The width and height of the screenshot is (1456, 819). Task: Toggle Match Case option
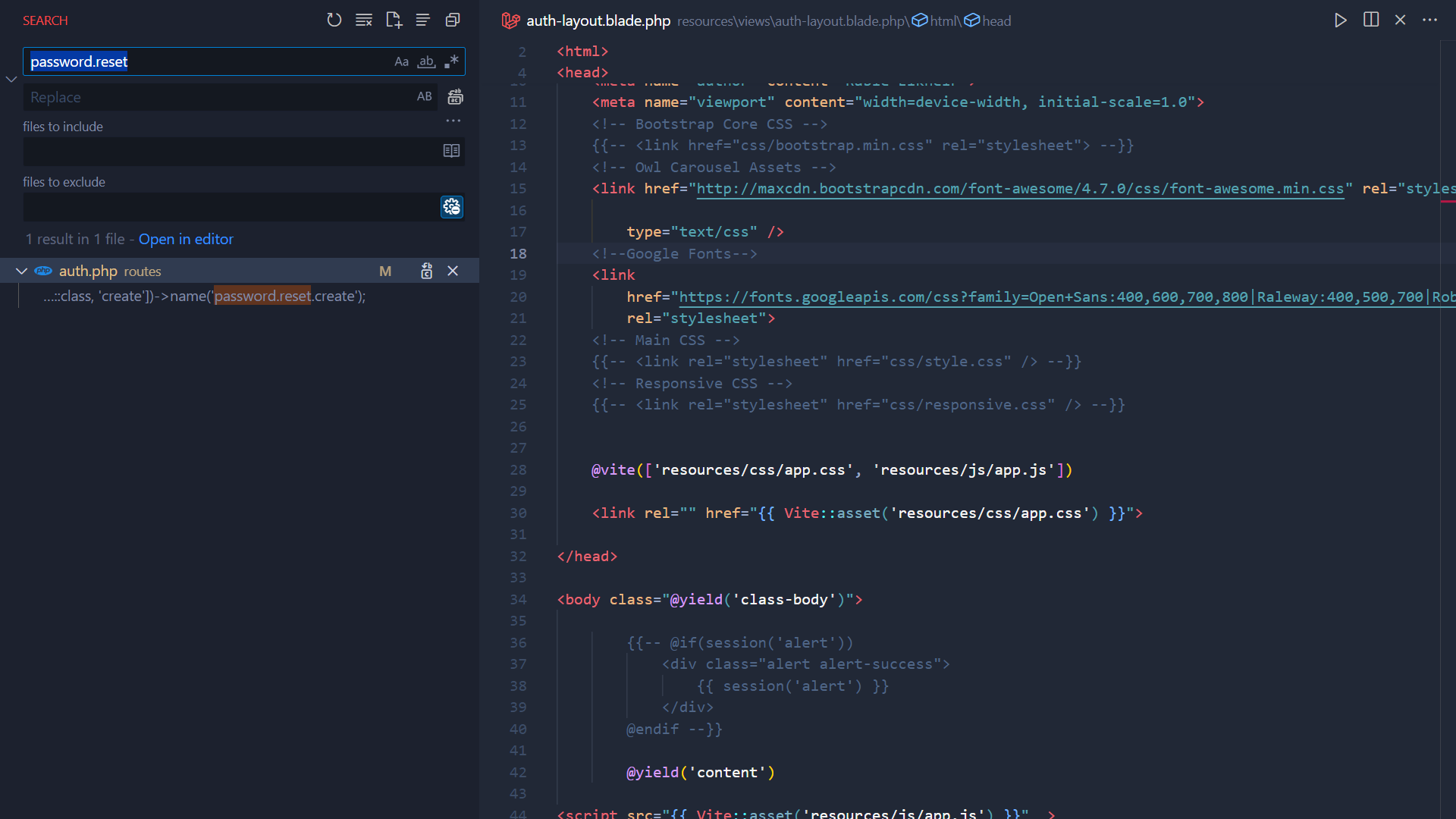point(402,61)
